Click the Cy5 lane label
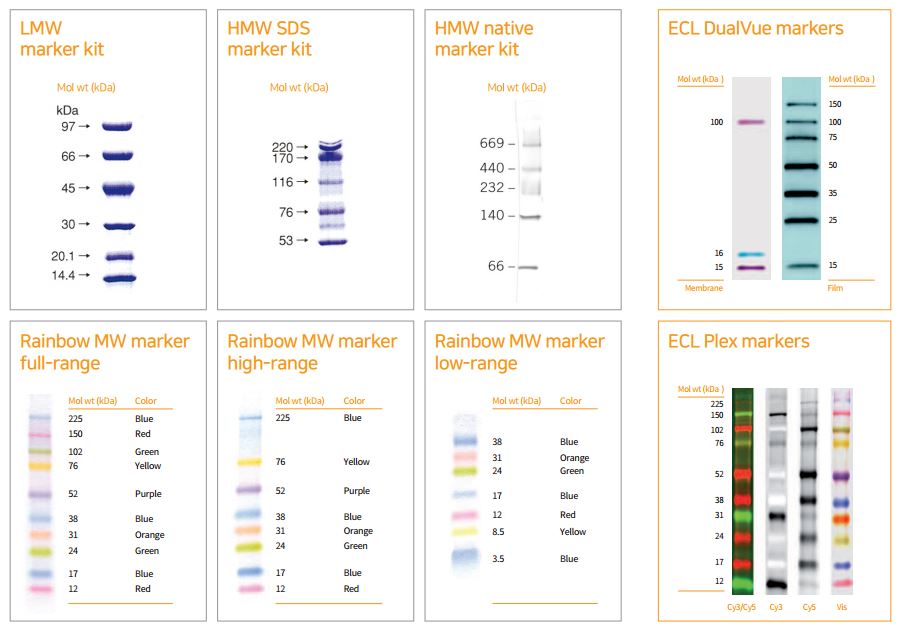 tap(809, 607)
